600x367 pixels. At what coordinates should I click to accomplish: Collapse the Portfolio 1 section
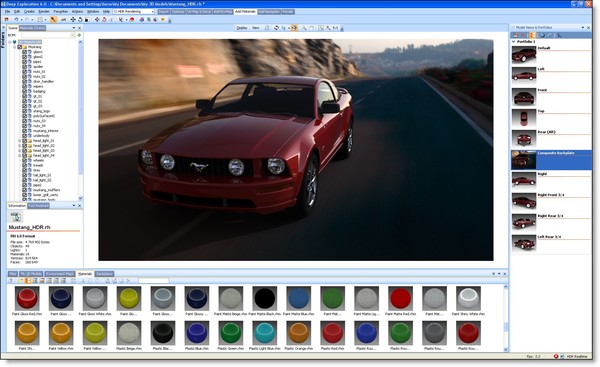coord(514,41)
